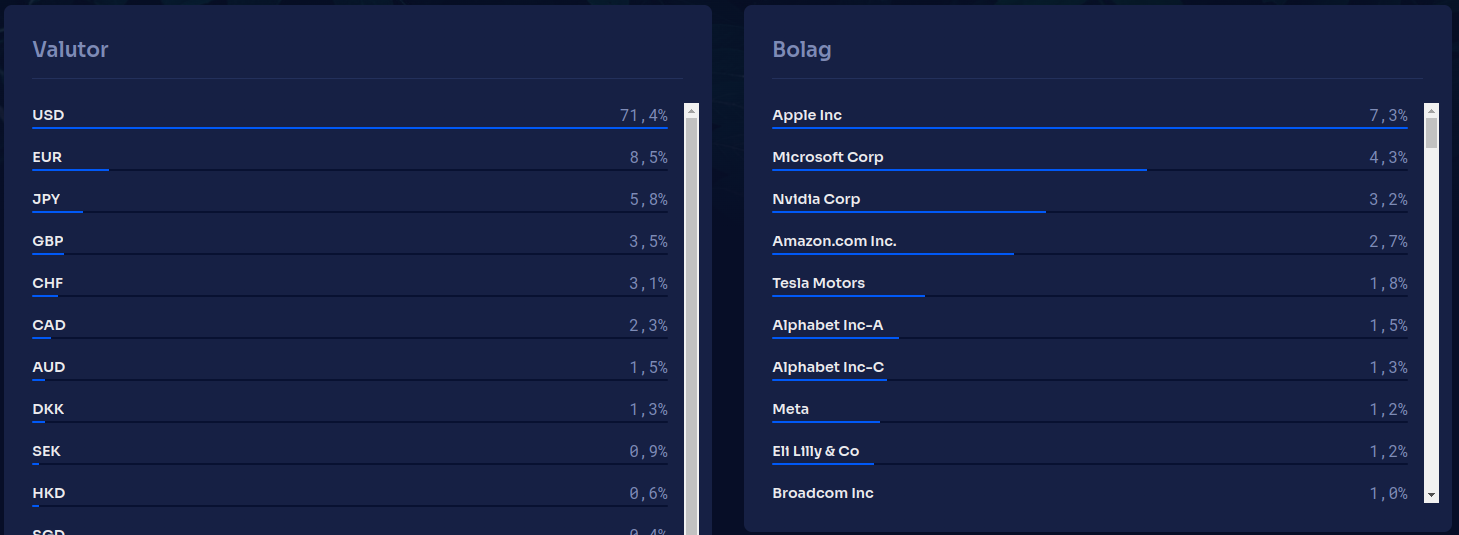Click the Valutor list scroll-up arrow
The width and height of the screenshot is (1459, 535).
tap(691, 111)
